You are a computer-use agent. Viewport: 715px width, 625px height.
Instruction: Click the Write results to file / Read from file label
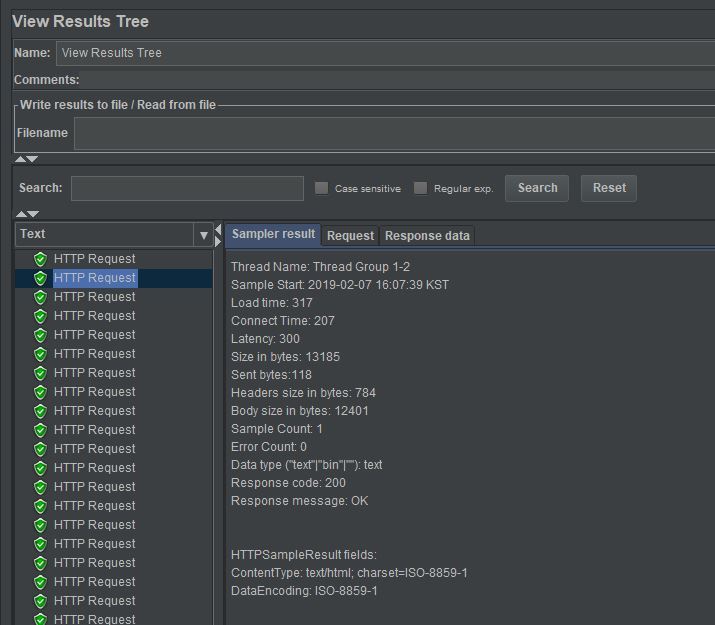pyautogui.click(x=118, y=105)
